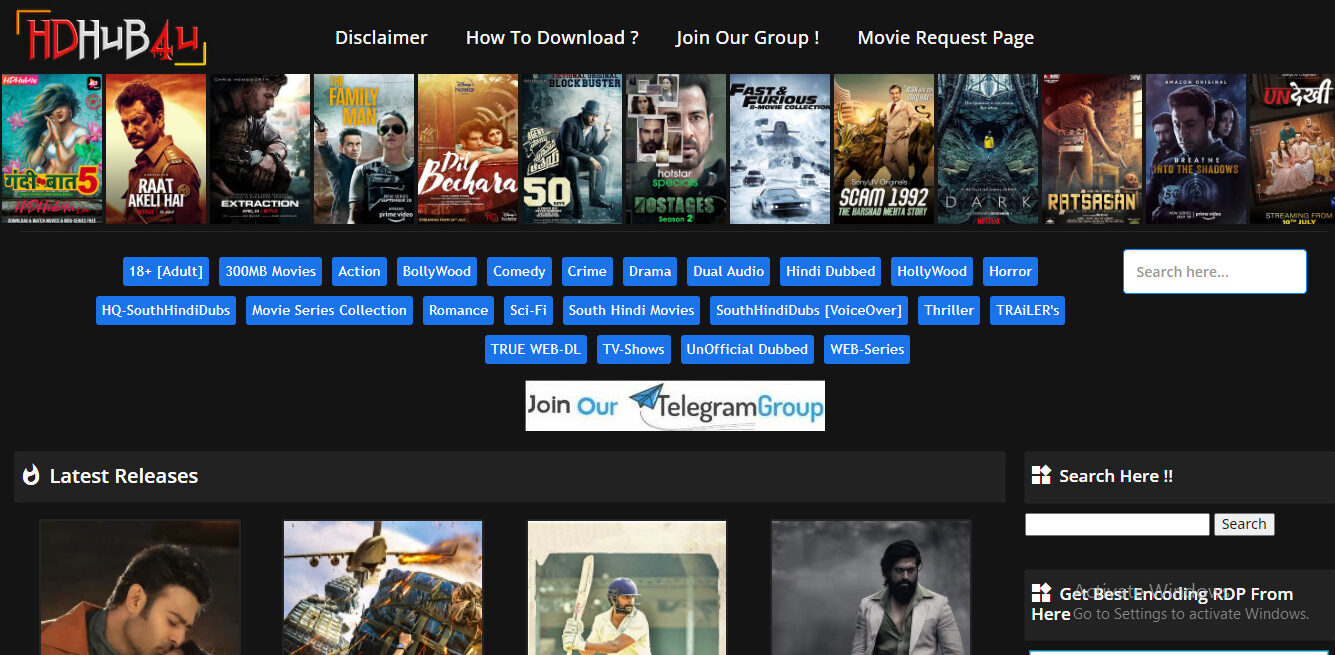Viewport: 1335px width, 655px height.
Task: Open HQ-SouthHindiDubs category
Action: click(166, 310)
